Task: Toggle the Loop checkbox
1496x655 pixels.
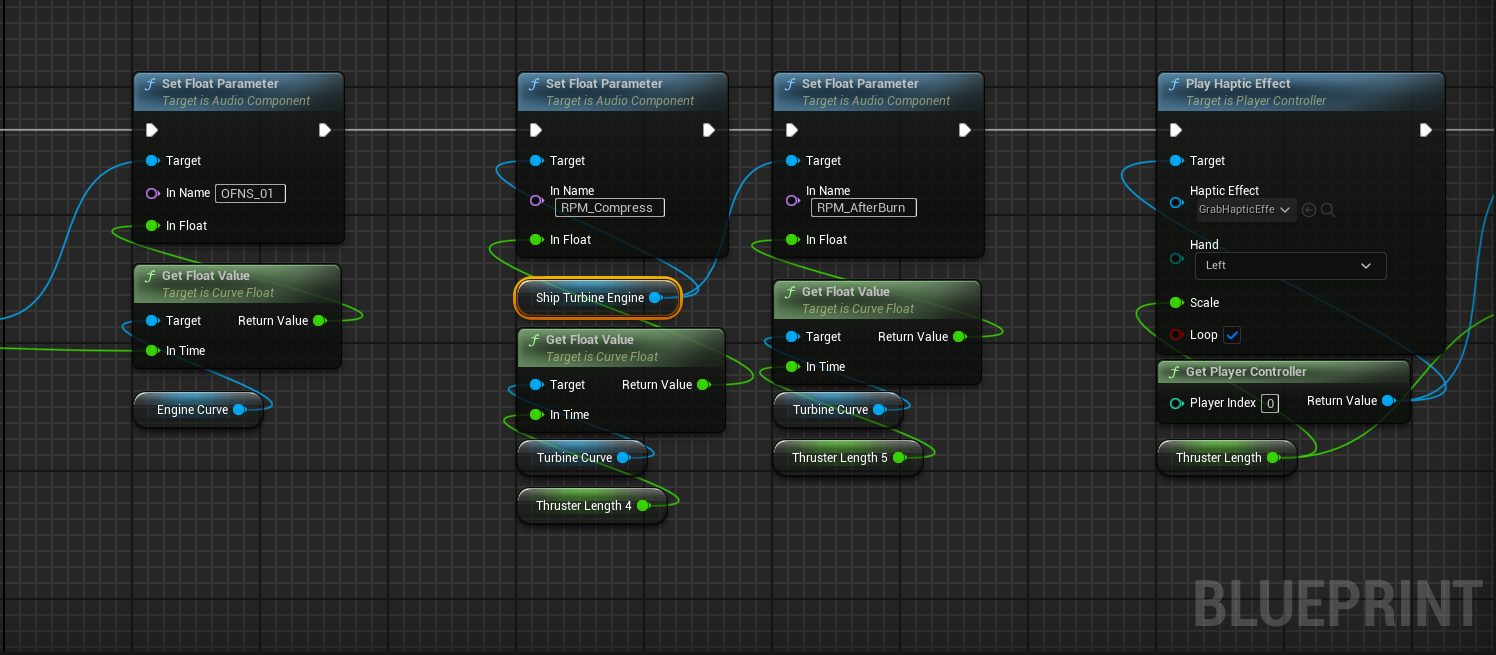Action: click(1232, 335)
